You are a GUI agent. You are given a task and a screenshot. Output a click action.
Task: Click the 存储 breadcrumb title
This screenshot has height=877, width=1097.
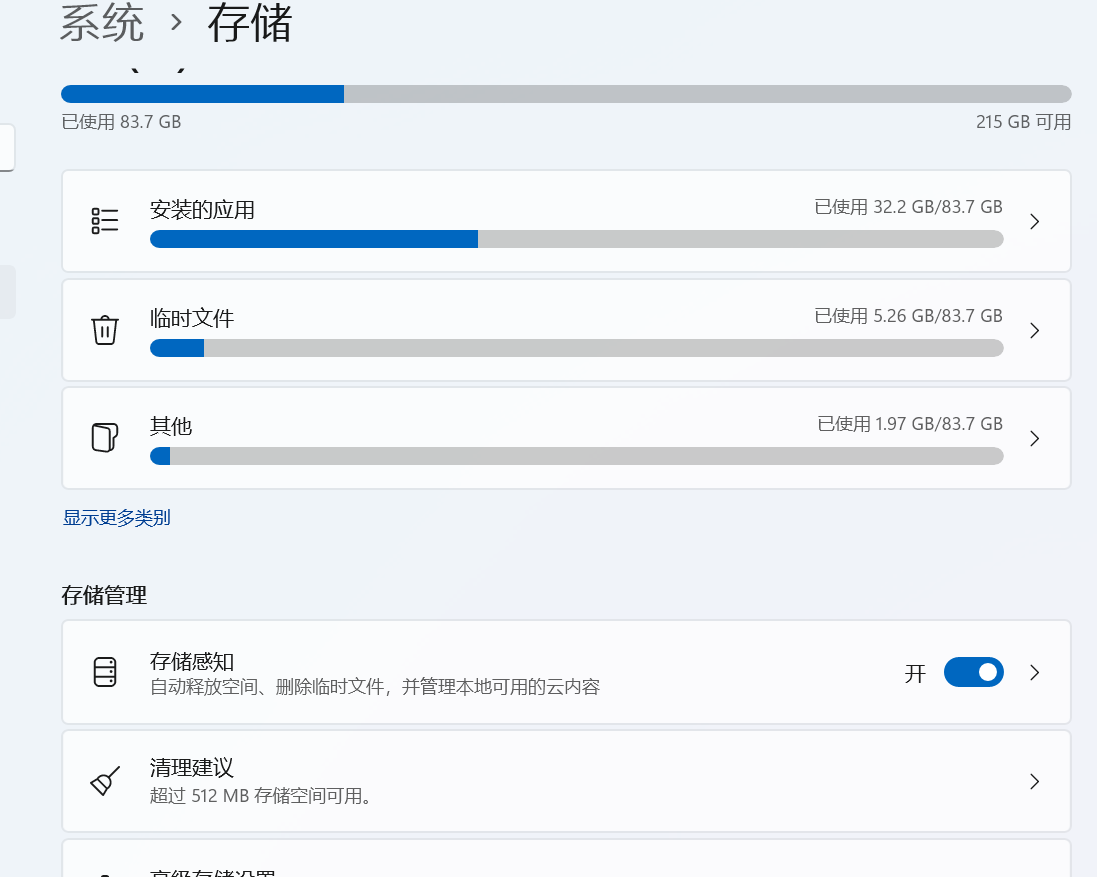[249, 24]
